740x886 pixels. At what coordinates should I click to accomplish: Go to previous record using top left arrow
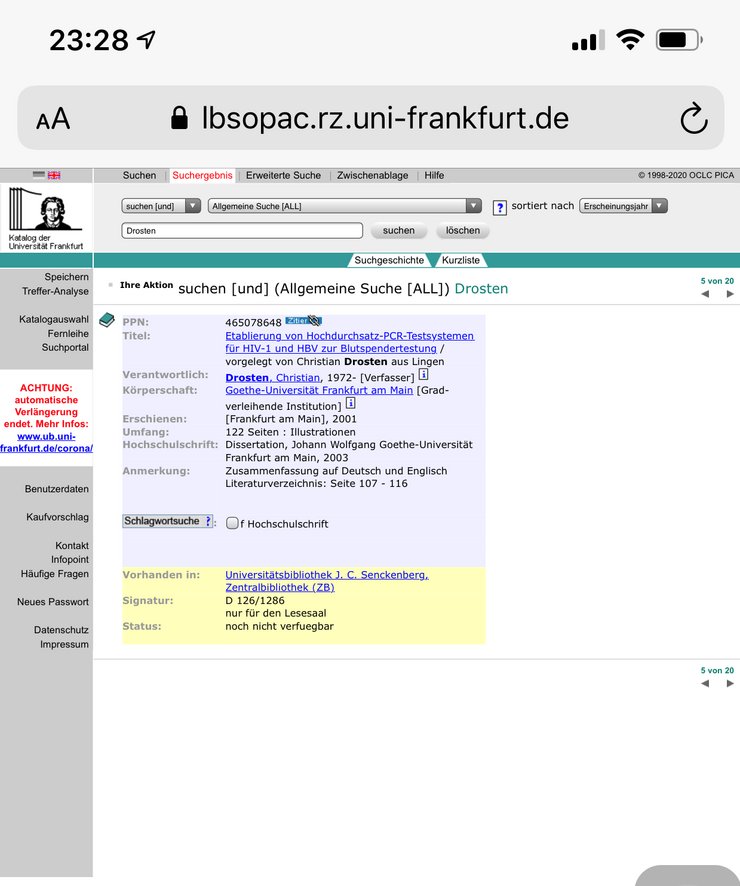pyautogui.click(x=705, y=294)
